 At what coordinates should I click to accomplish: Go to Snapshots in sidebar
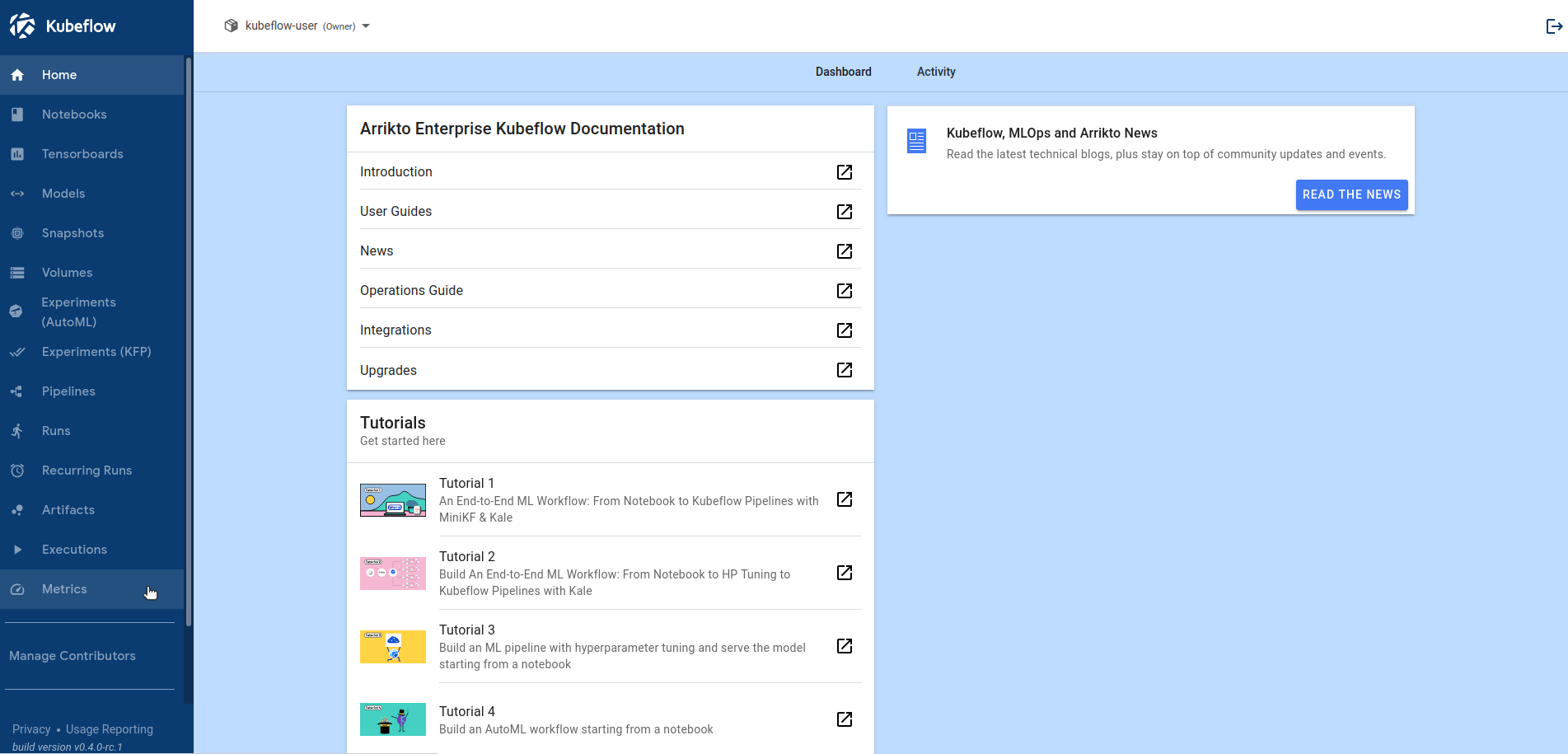point(91,233)
